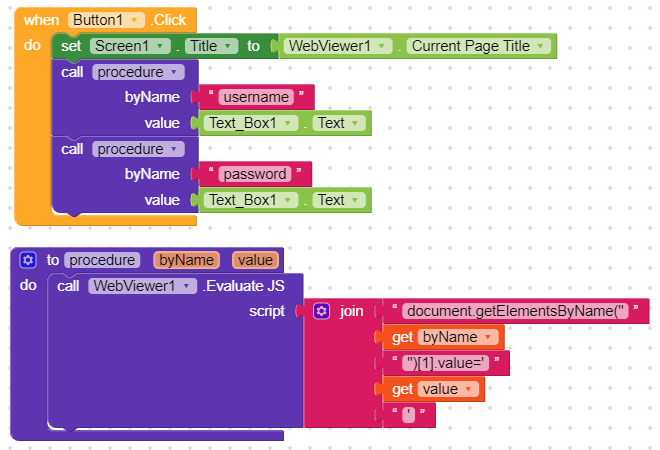Edit the "password" text string
This screenshot has width=660, height=450.
click(255, 174)
